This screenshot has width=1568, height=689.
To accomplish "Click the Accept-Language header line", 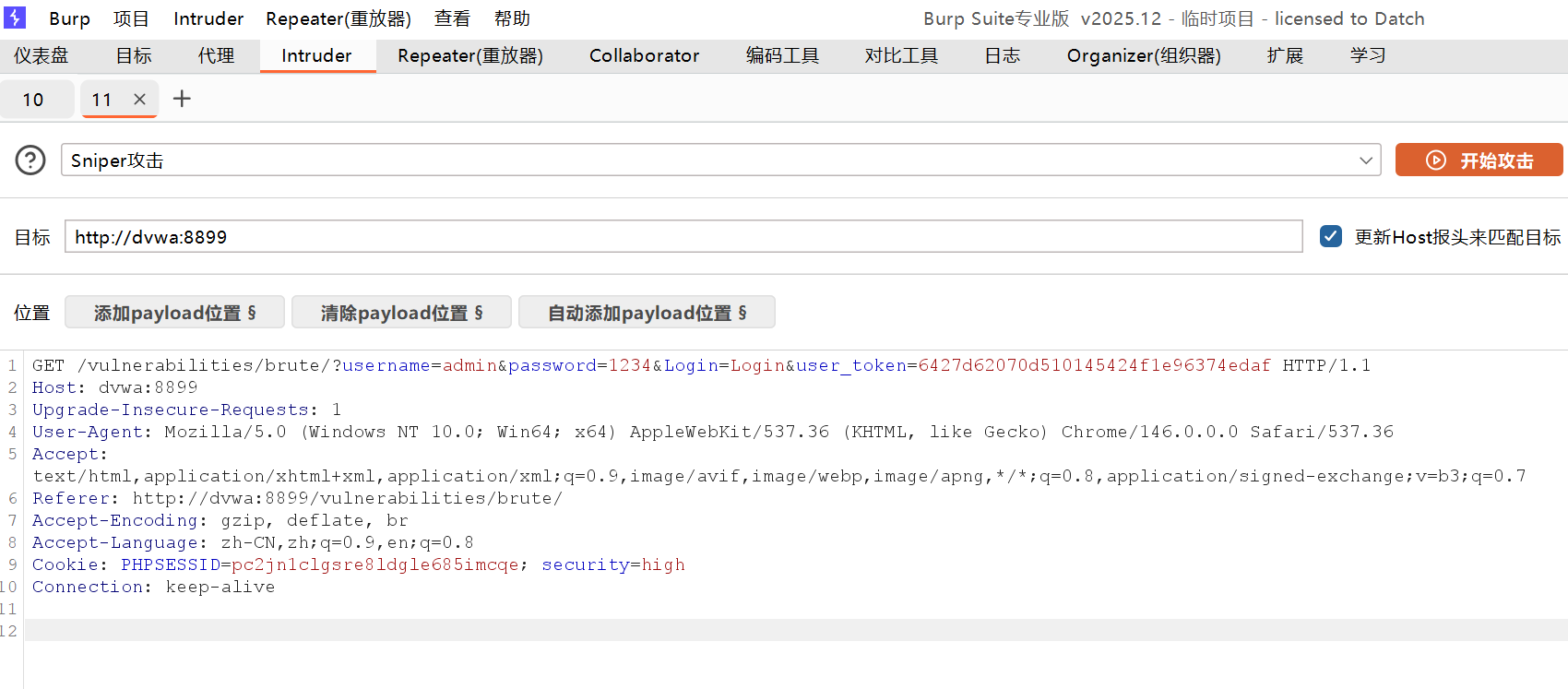I will pyautogui.click(x=253, y=542).
